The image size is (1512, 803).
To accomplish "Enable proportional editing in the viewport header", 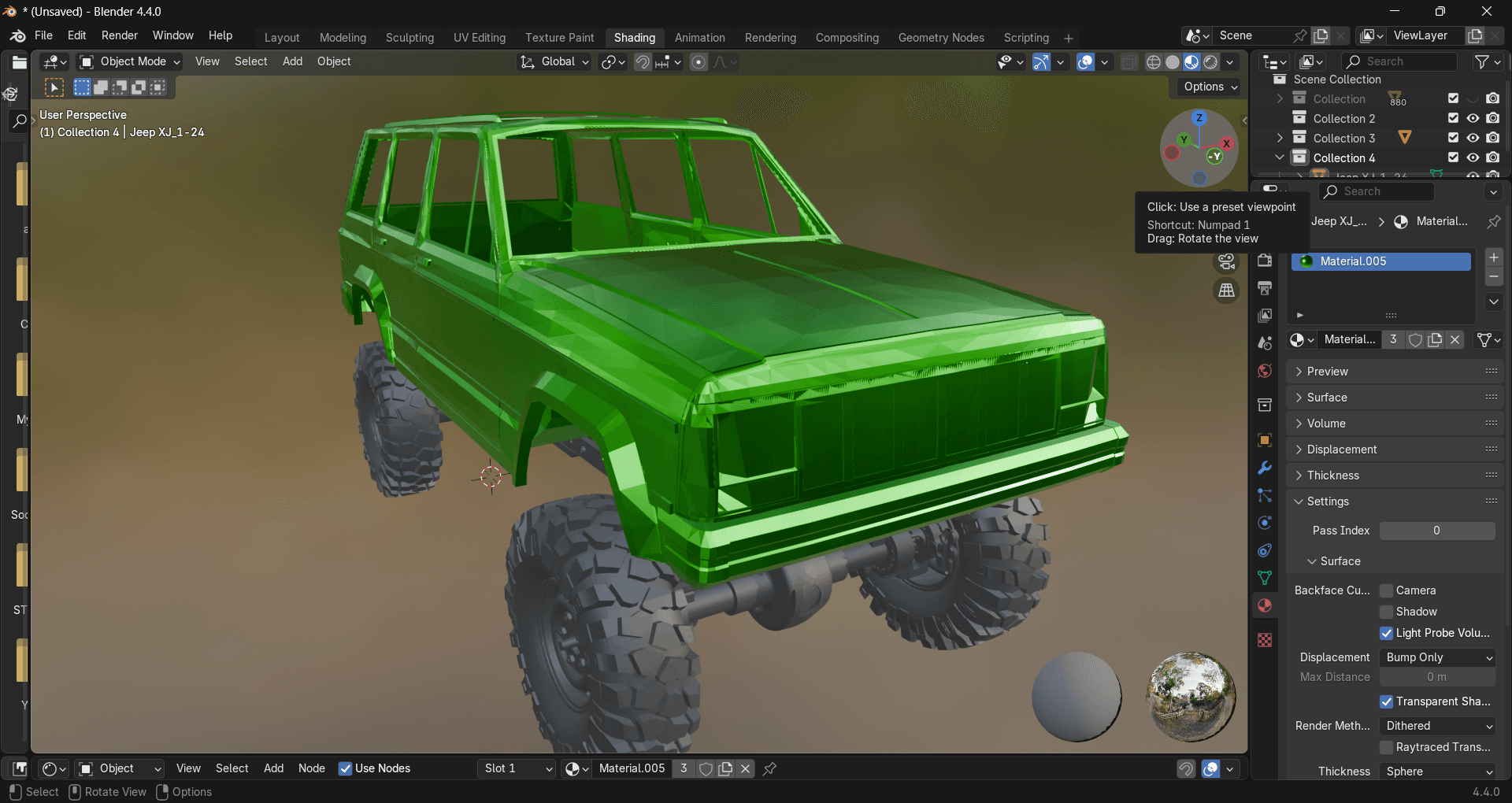I will [x=698, y=61].
